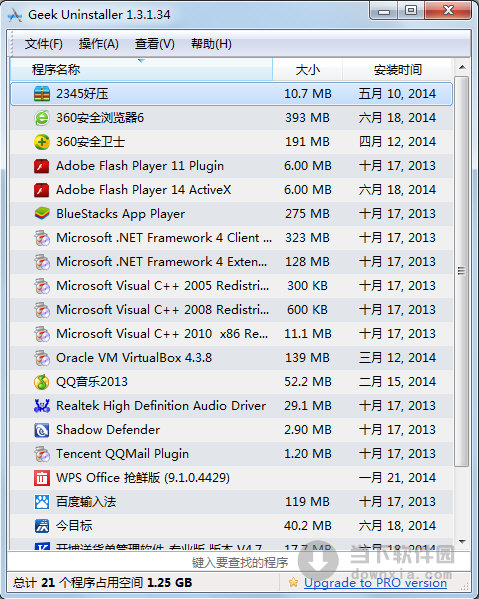Viewport: 479px width, 599px height.
Task: Click the QQ音乐2013 icon
Action: 42,382
